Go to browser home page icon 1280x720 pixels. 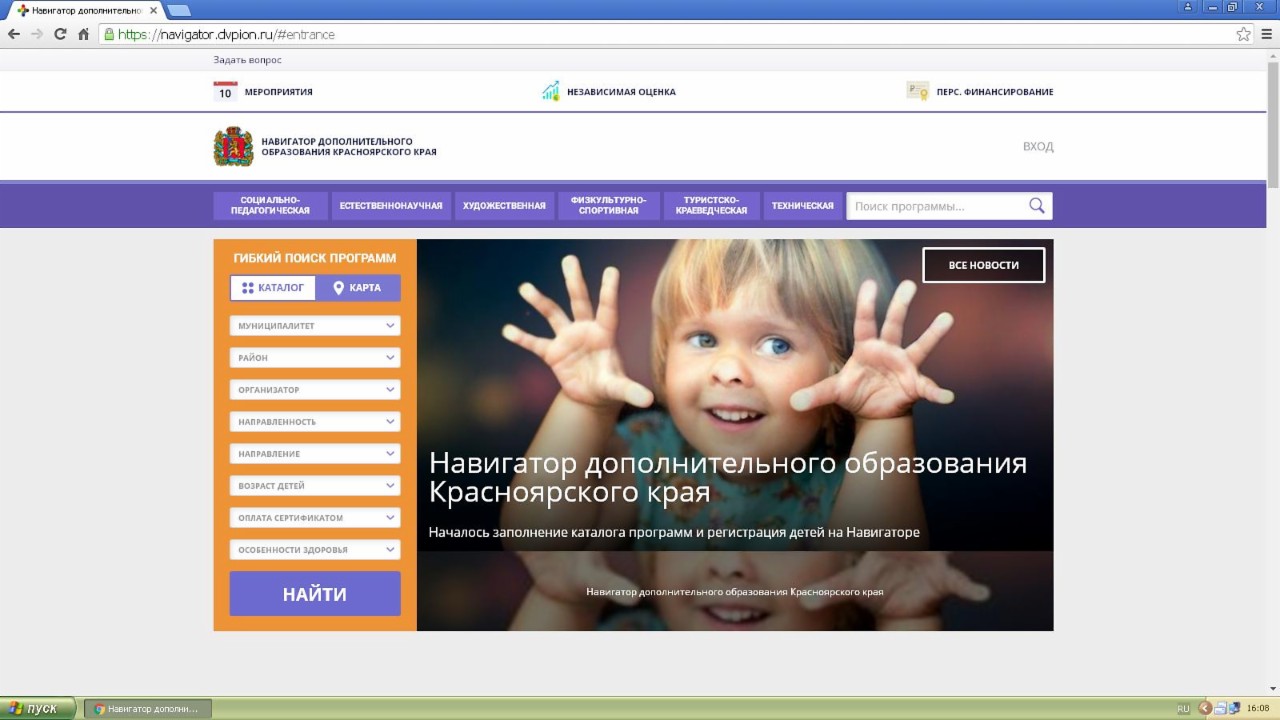[x=83, y=34]
